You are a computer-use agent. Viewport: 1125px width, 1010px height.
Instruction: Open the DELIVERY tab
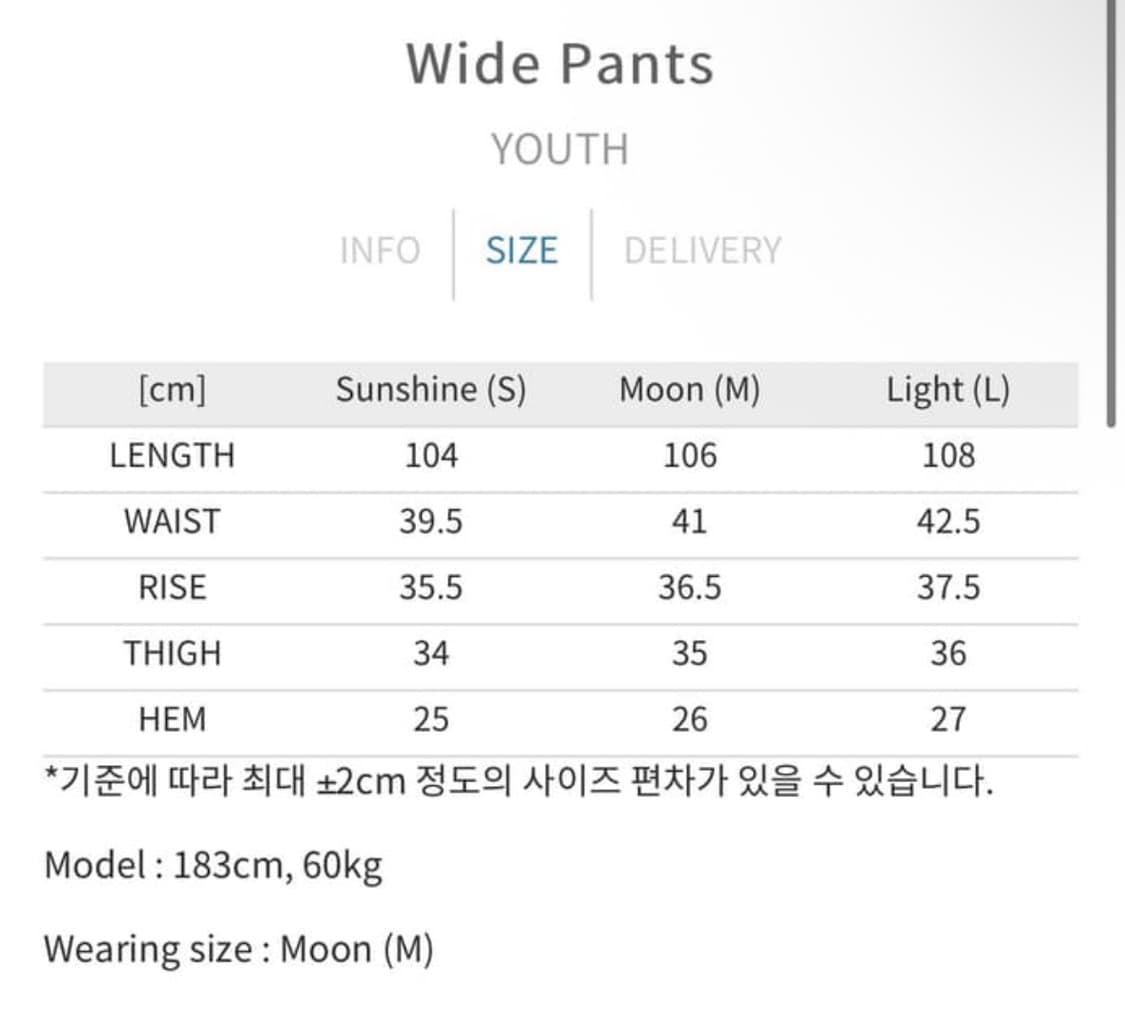point(703,250)
